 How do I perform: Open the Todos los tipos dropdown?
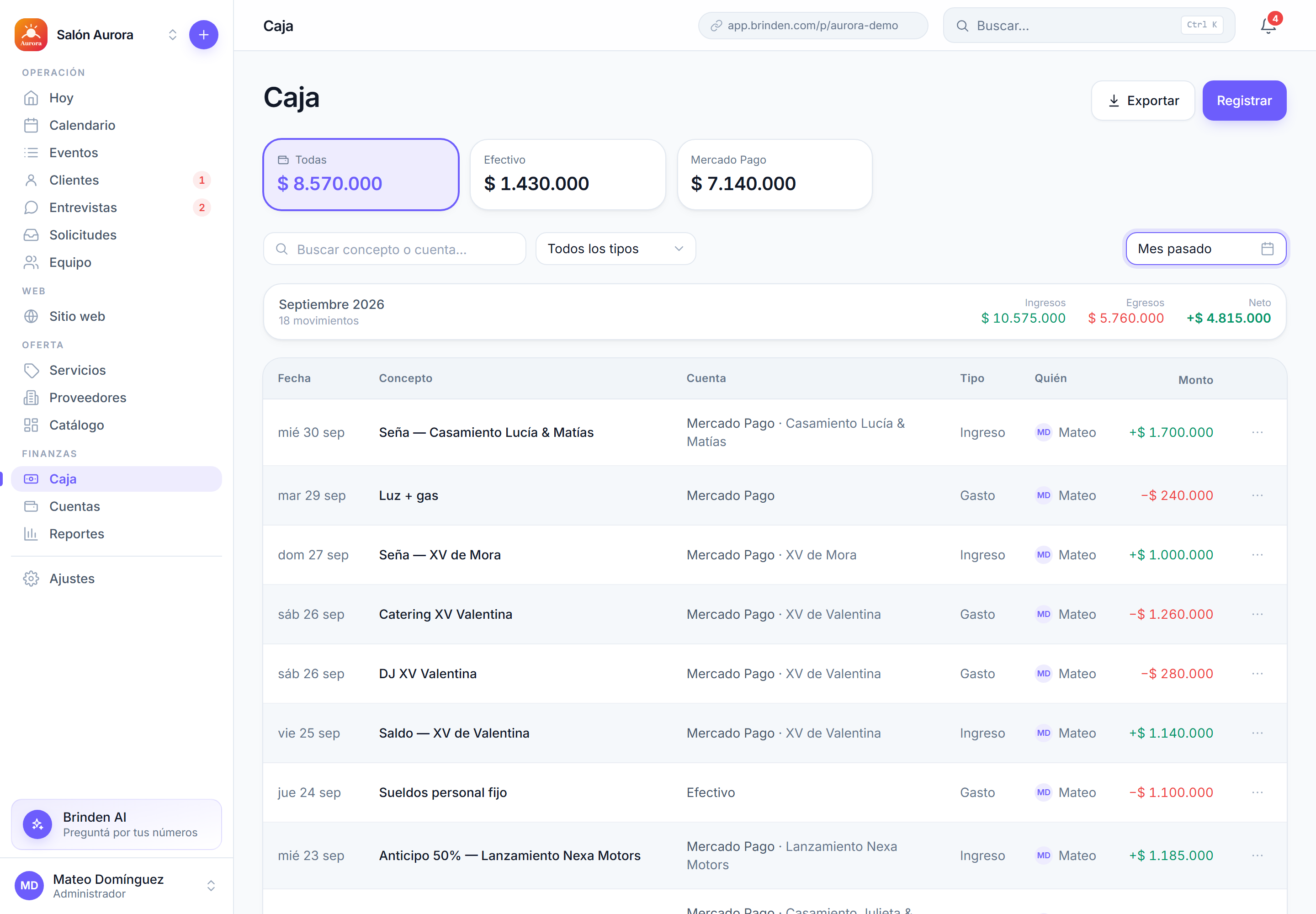(x=616, y=249)
